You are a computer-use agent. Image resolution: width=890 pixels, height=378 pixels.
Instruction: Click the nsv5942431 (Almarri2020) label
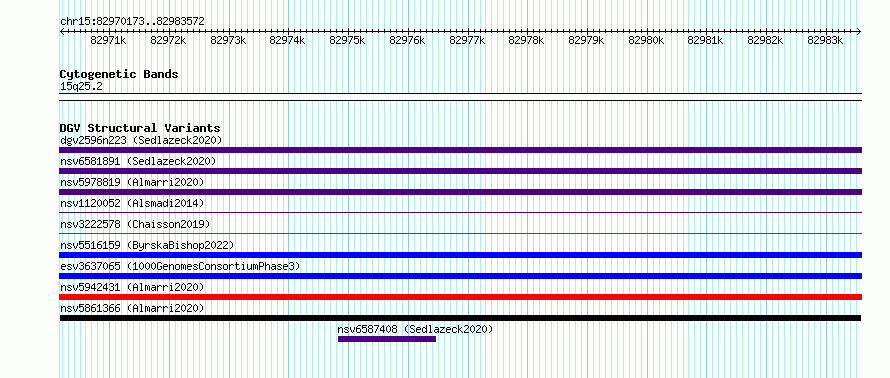132,287
